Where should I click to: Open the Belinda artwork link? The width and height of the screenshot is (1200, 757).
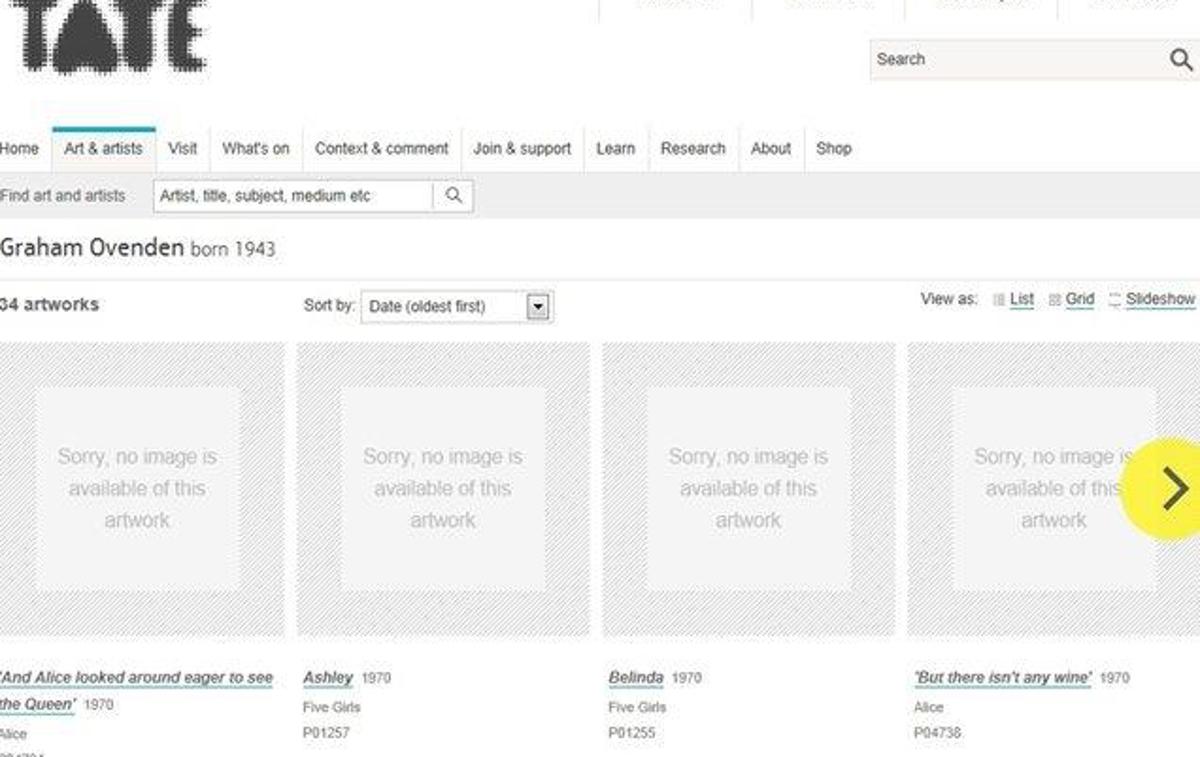pyautogui.click(x=635, y=678)
